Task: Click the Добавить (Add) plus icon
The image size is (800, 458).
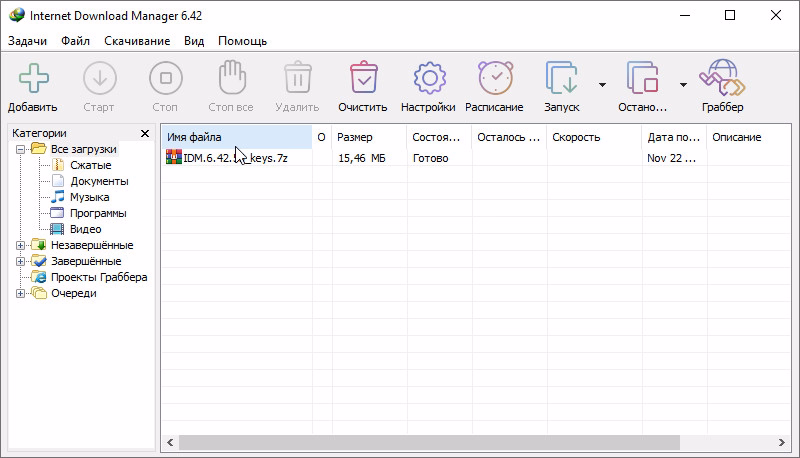Action: click(x=32, y=78)
